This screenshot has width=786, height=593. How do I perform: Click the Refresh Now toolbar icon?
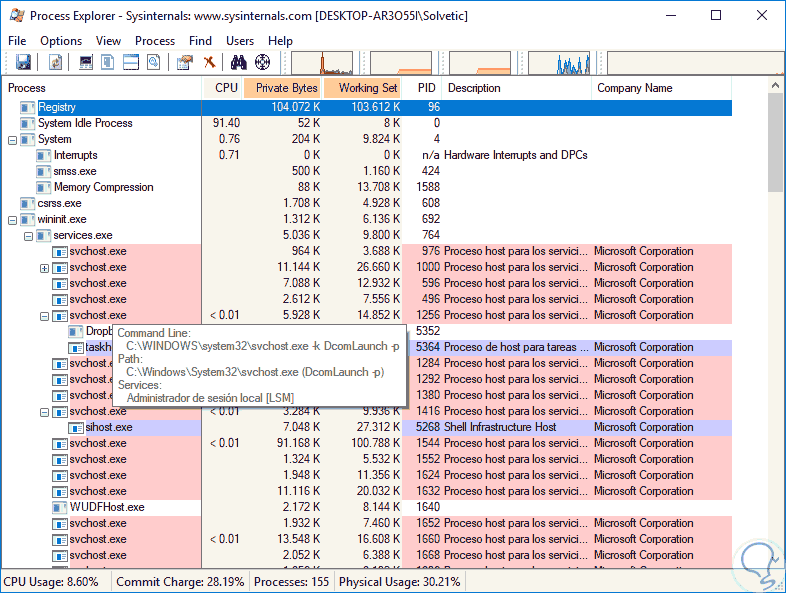tap(56, 63)
